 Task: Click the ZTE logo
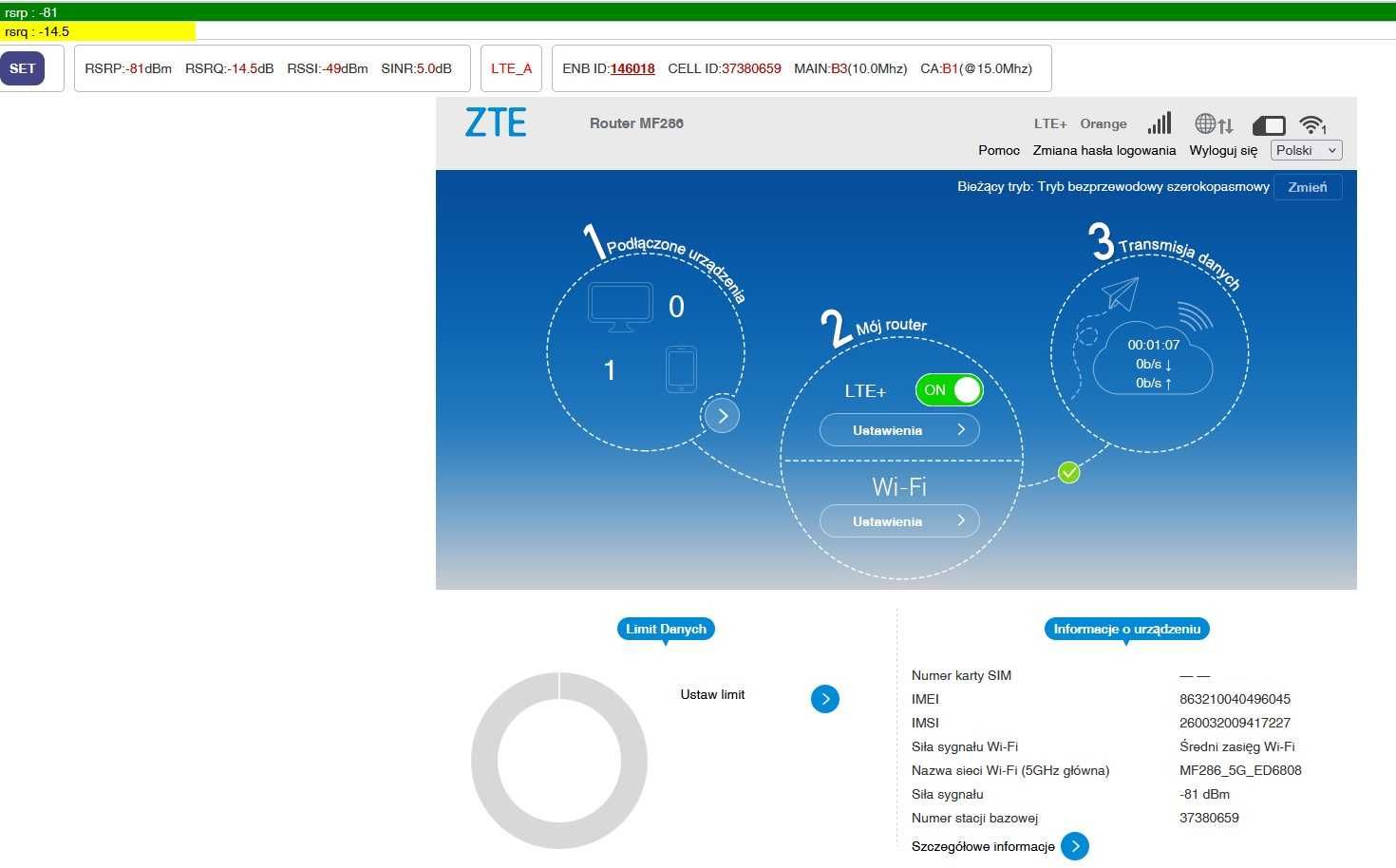(x=496, y=123)
